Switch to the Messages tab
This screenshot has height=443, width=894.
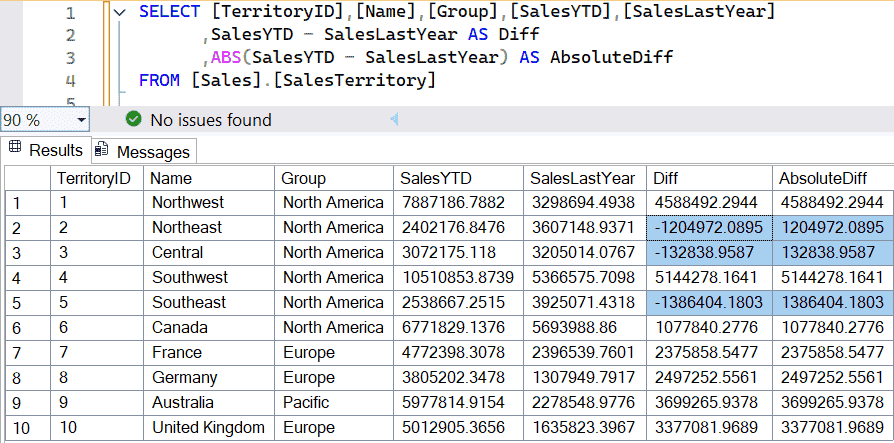pos(144,152)
